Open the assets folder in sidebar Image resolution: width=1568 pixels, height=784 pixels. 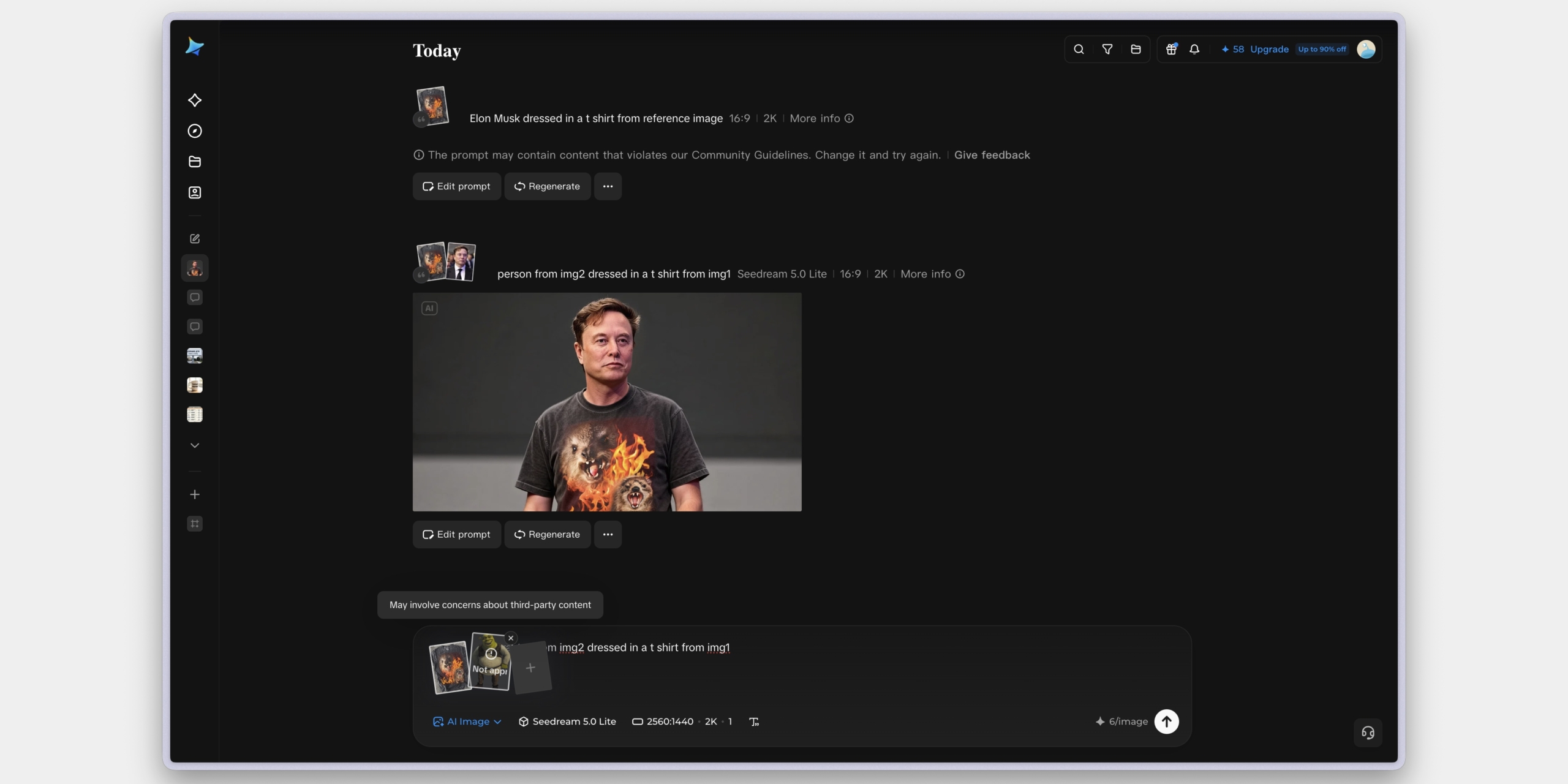click(195, 162)
